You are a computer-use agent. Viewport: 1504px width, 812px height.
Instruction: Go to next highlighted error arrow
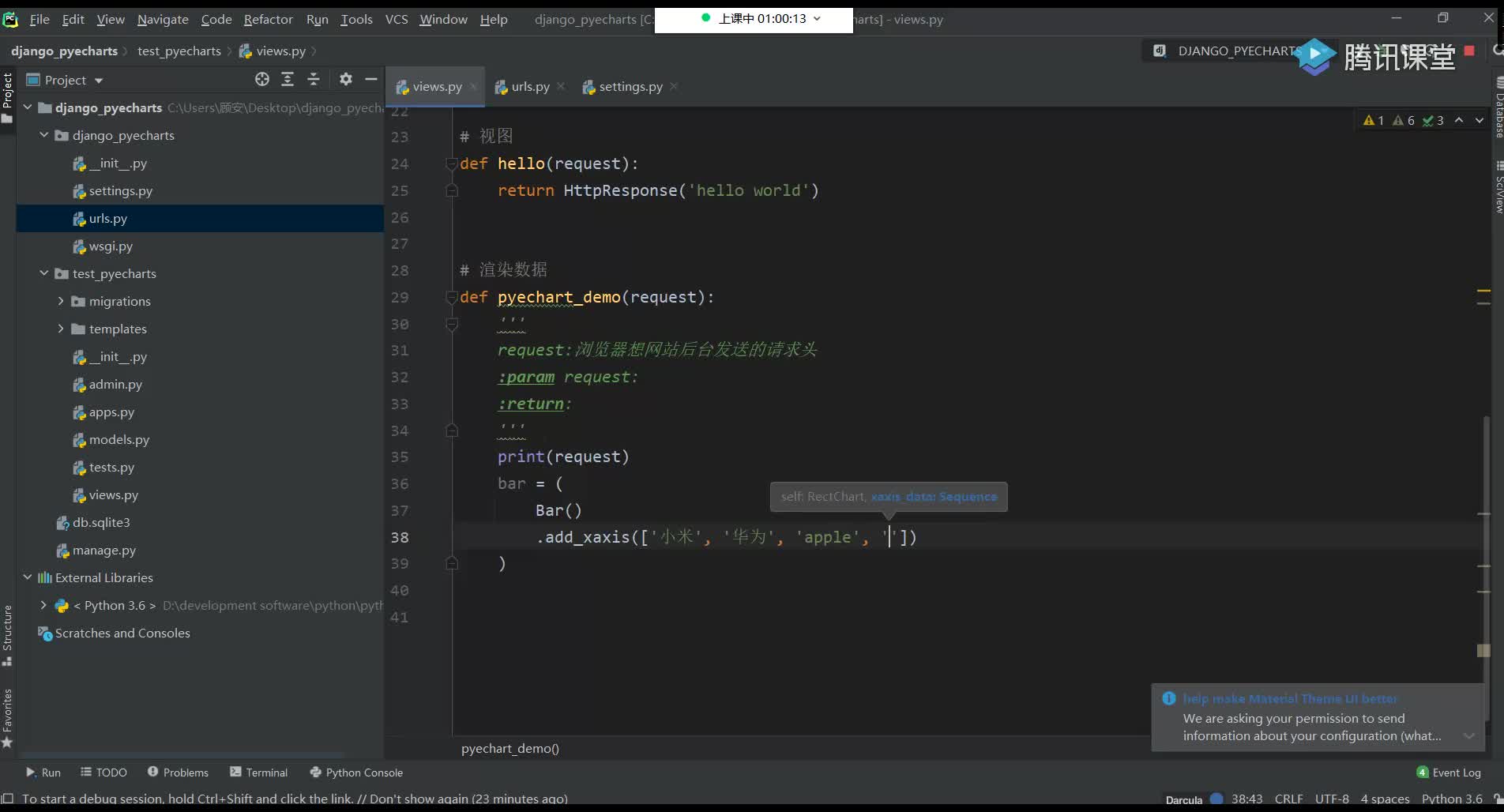(x=1479, y=120)
